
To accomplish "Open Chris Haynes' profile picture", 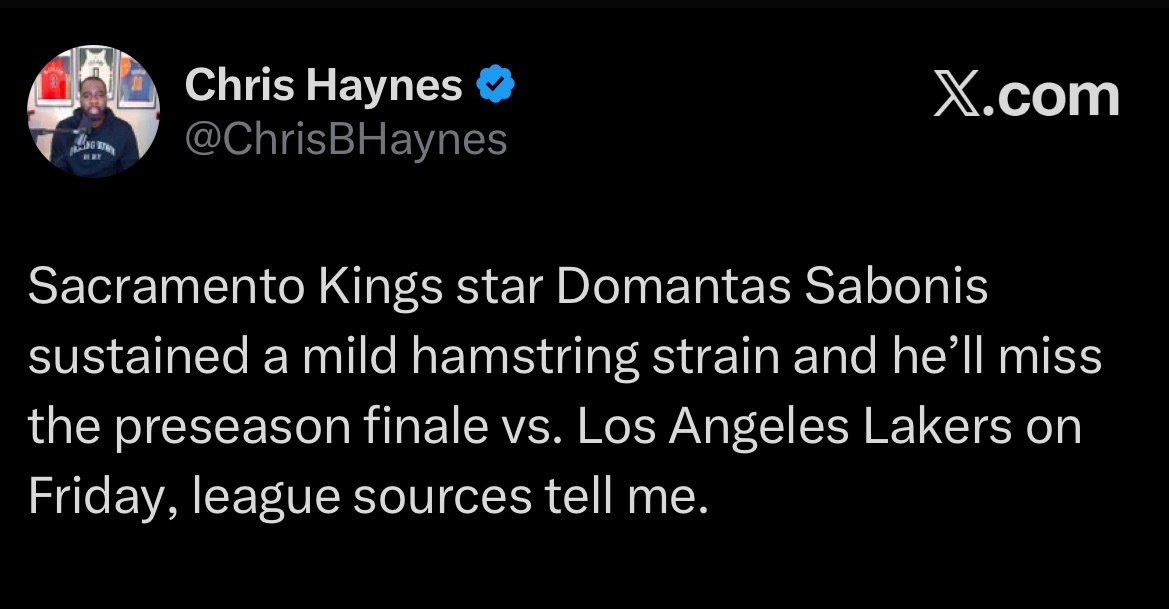I will coord(92,110).
